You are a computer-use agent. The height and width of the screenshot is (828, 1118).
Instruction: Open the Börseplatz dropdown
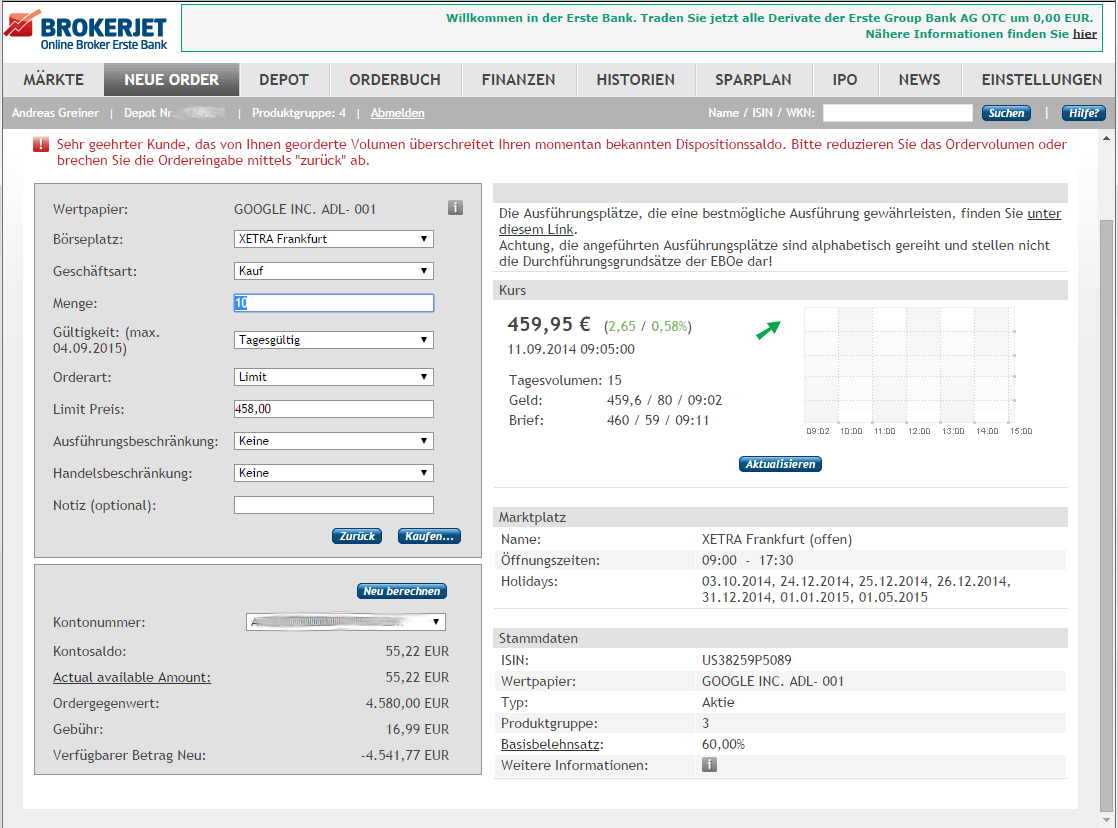[x=334, y=239]
